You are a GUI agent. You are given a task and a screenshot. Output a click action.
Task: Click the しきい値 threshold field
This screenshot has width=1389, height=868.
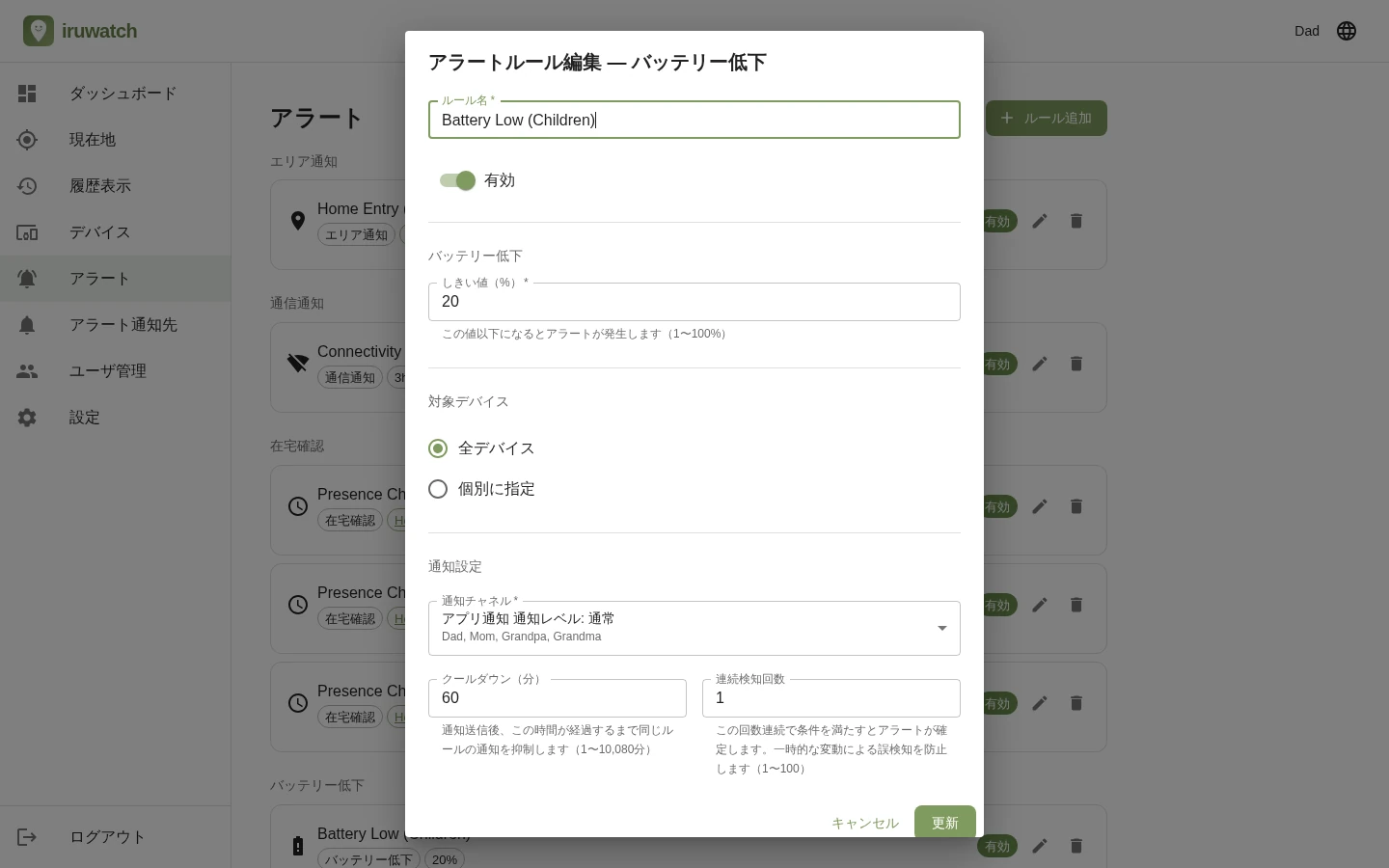click(694, 302)
